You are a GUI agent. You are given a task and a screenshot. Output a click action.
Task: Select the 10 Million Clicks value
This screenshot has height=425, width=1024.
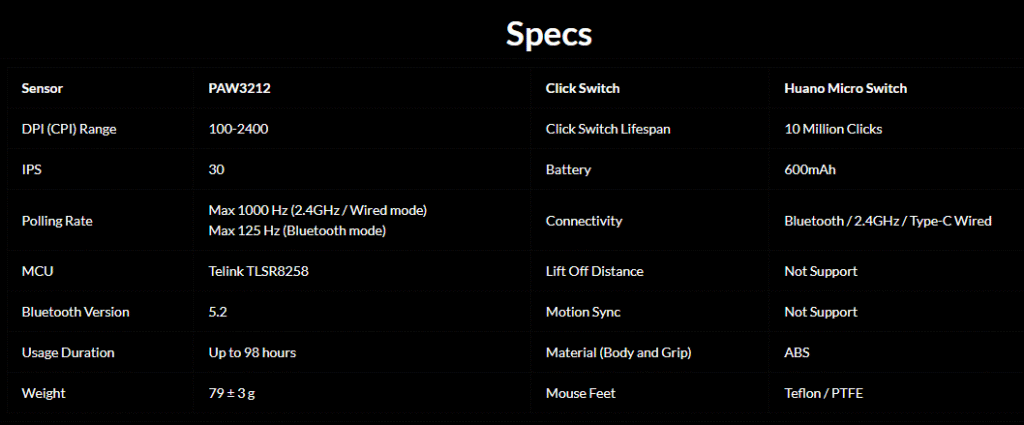(833, 129)
